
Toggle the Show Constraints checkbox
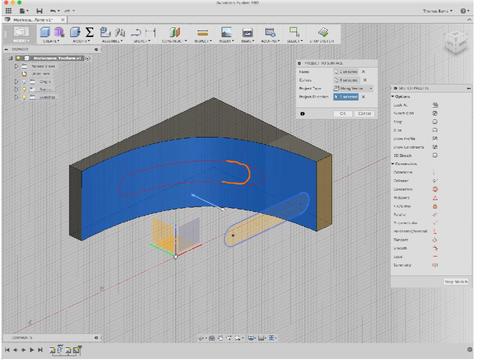[435, 147]
